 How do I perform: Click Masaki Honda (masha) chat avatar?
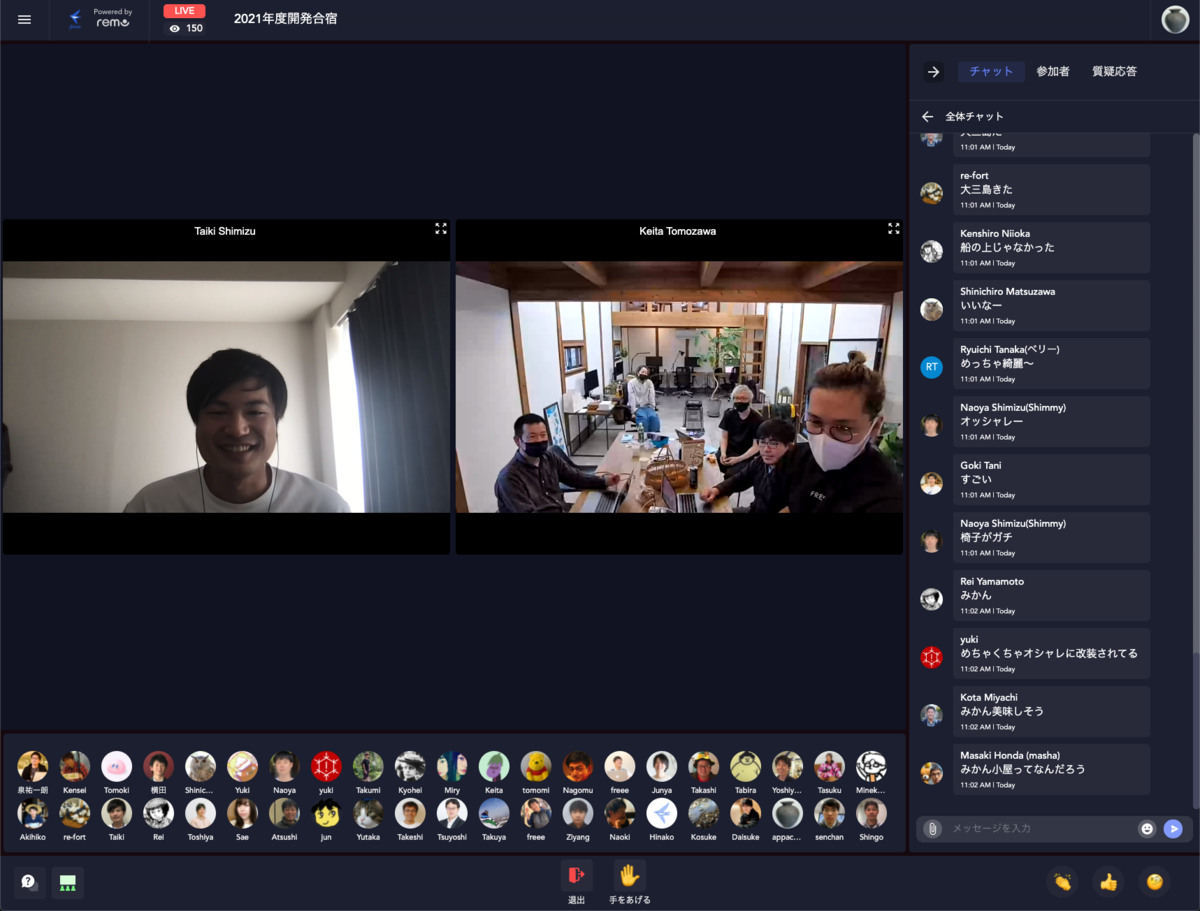(931, 773)
